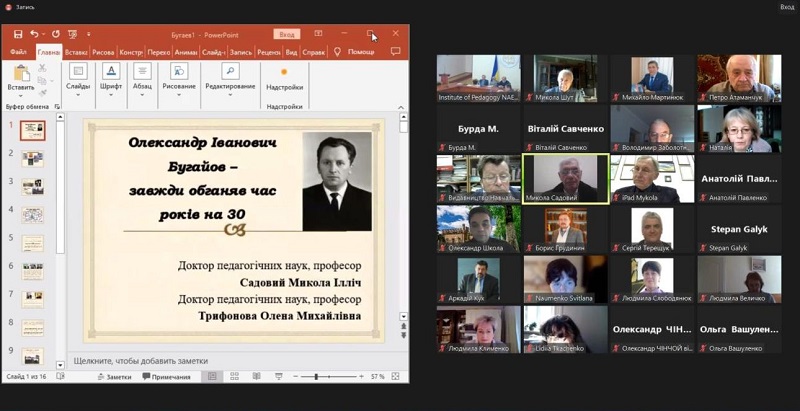Select Stepan Galyk participant tile

[x=739, y=229]
